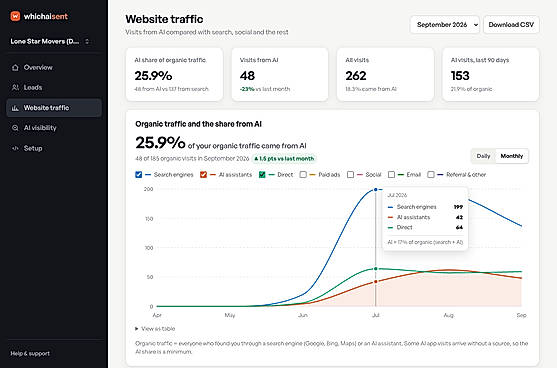
Task: Expand the View as table disclosure
Action: click(155, 329)
